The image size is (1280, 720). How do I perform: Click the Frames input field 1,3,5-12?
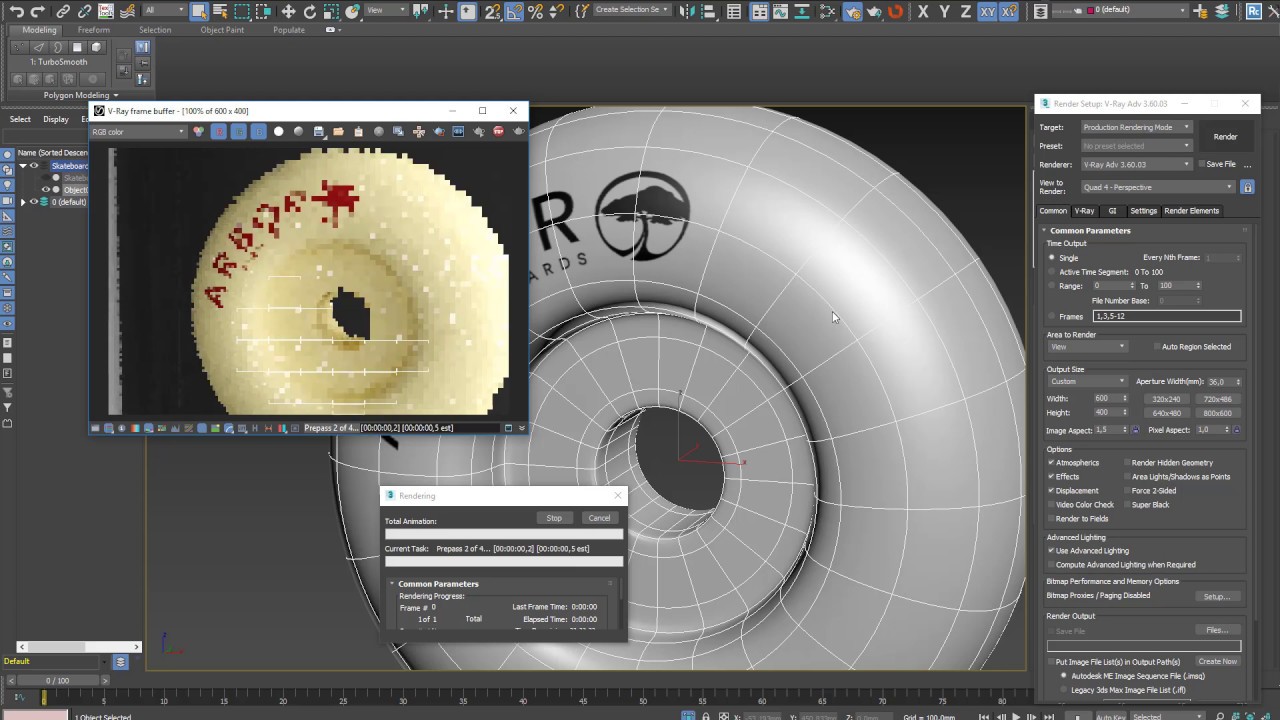pyautogui.click(x=1167, y=316)
